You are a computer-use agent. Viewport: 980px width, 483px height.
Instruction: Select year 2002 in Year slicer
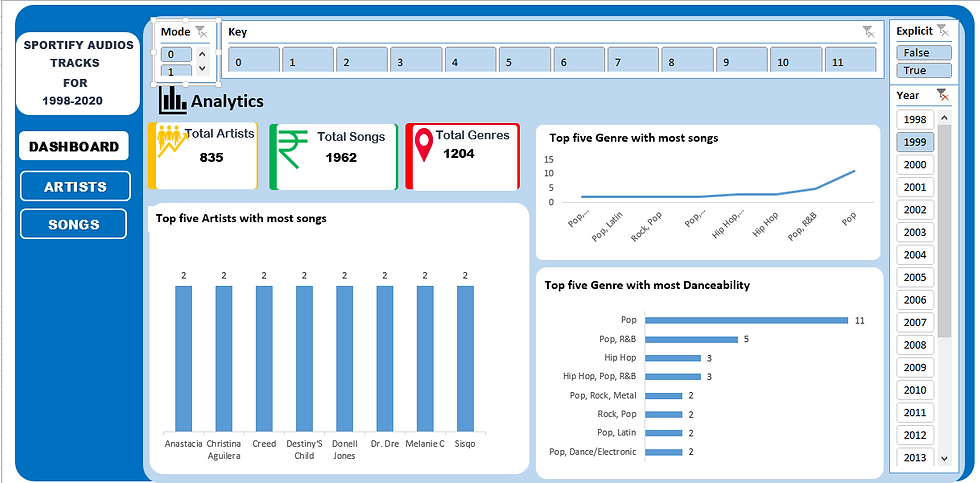click(915, 209)
